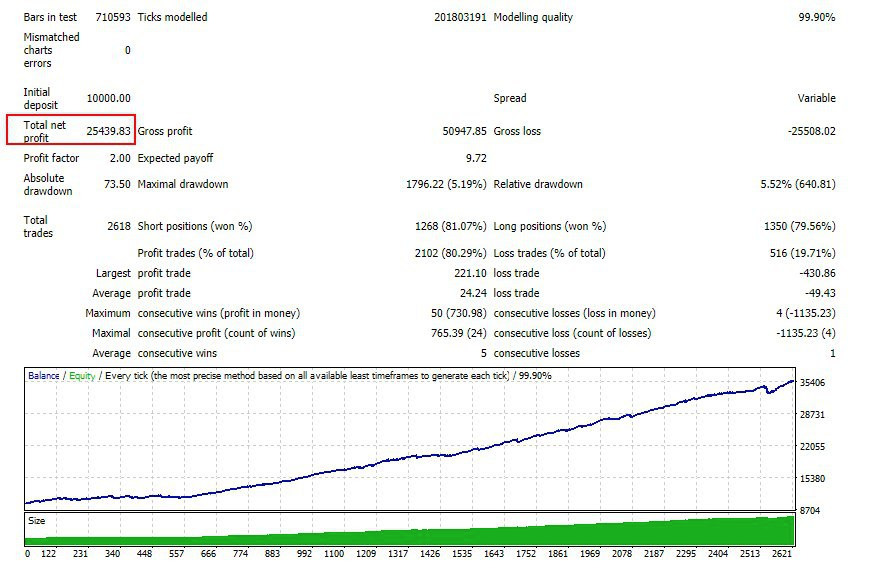Screen dimensions: 889x565
Task: Click the Mismatched charts errors label
Action: click(51, 50)
